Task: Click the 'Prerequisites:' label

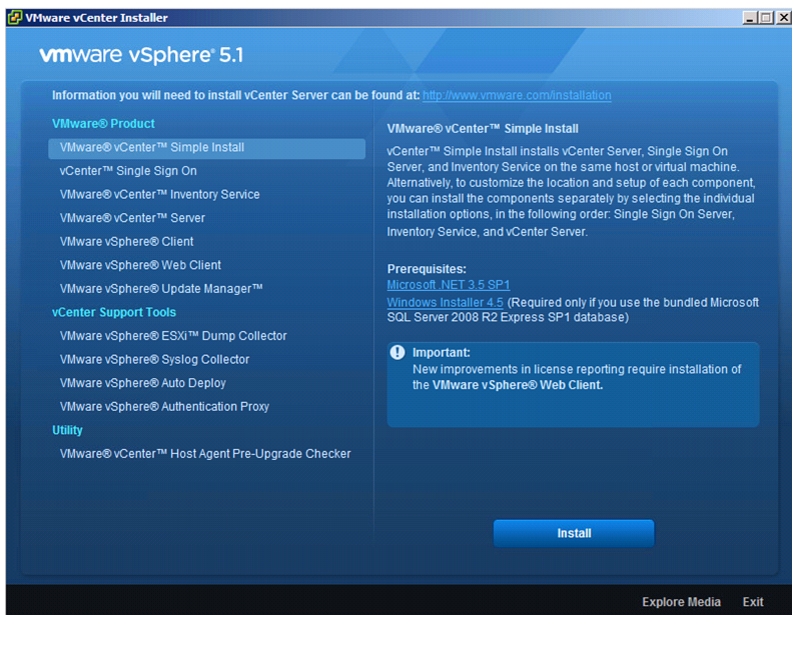Action: [426, 269]
